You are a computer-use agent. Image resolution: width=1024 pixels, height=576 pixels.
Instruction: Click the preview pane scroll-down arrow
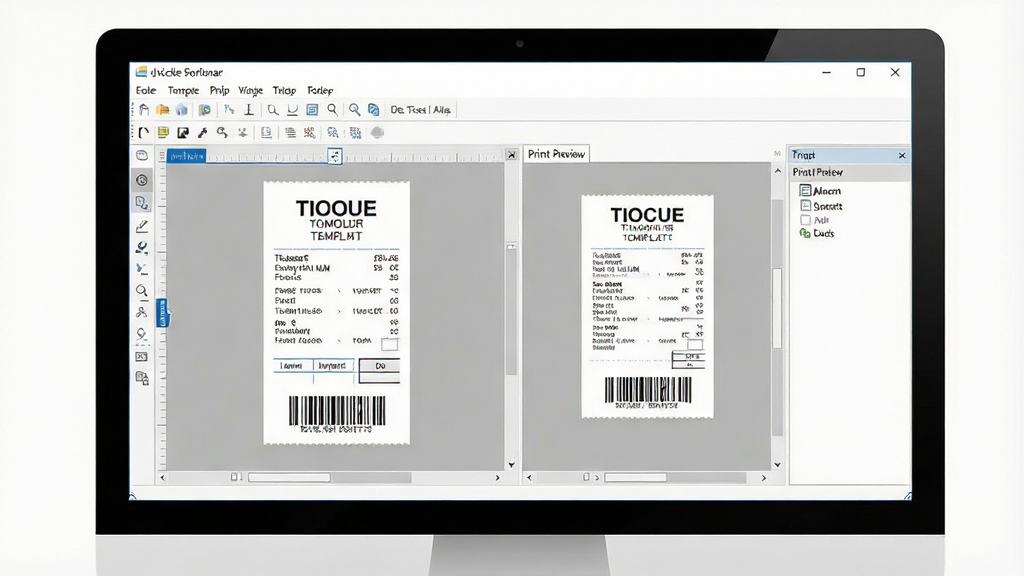point(777,465)
